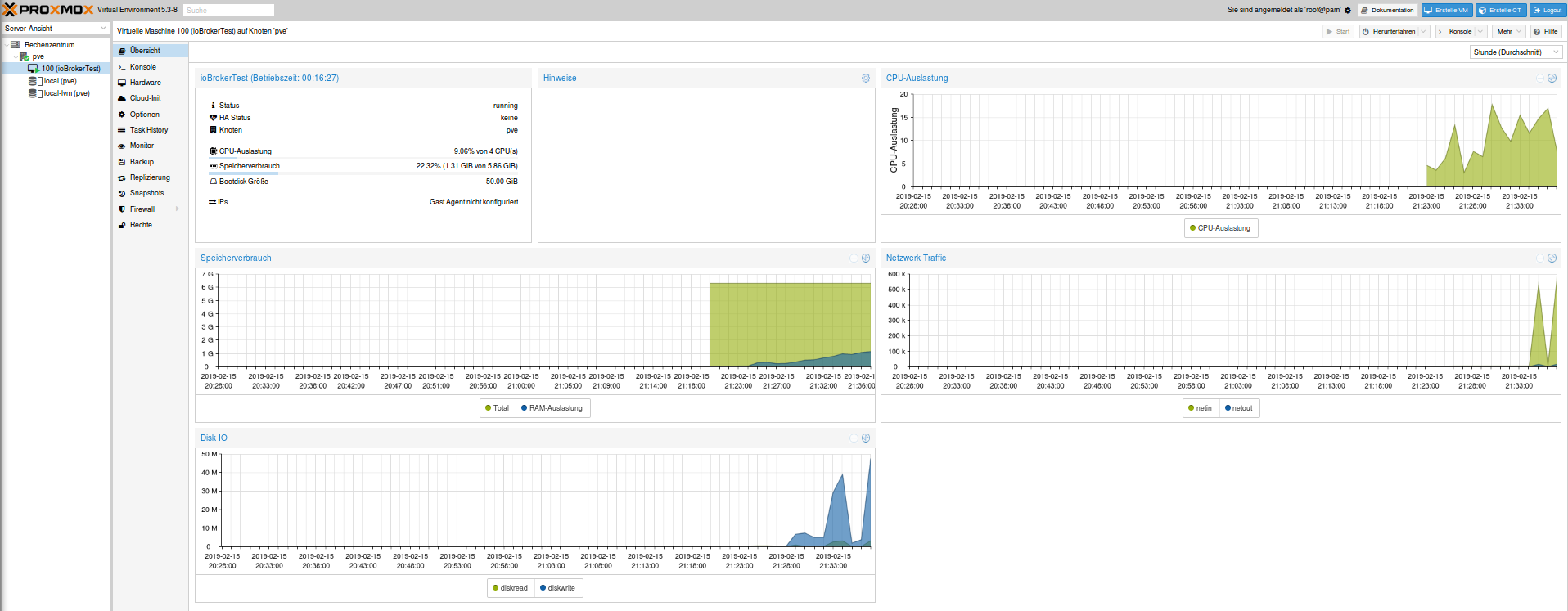Click the Proxmox logo

pos(48,10)
